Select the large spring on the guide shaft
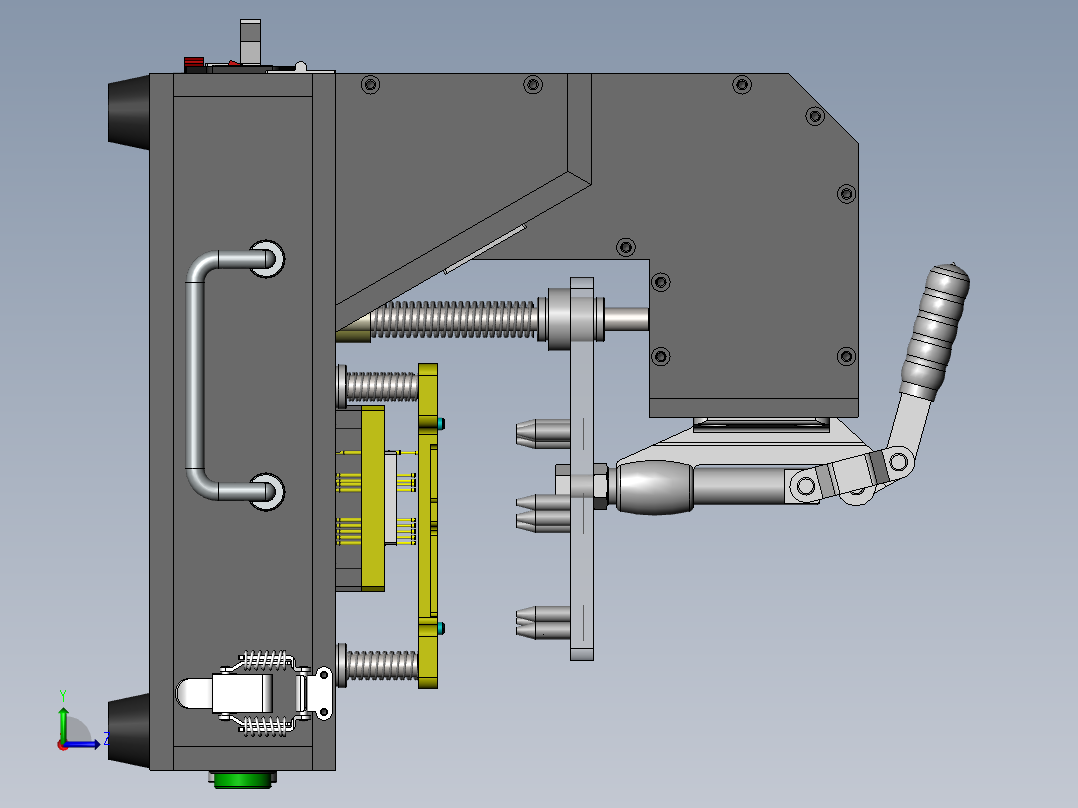This screenshot has width=1078, height=808. pyautogui.click(x=454, y=320)
